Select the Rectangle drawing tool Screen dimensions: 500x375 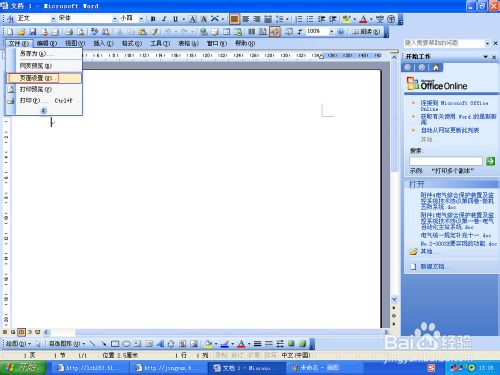115,343
